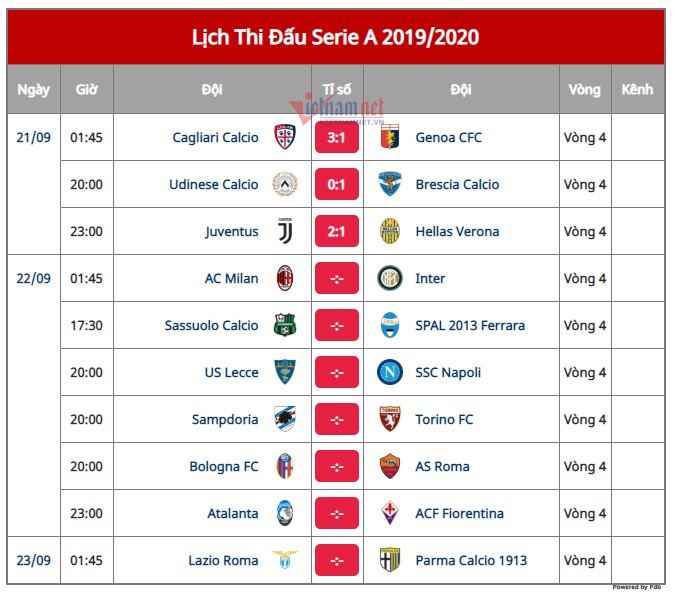This screenshot has width=682, height=603.
Task: Click the Genoa CFC club crest
Action: [x=390, y=137]
